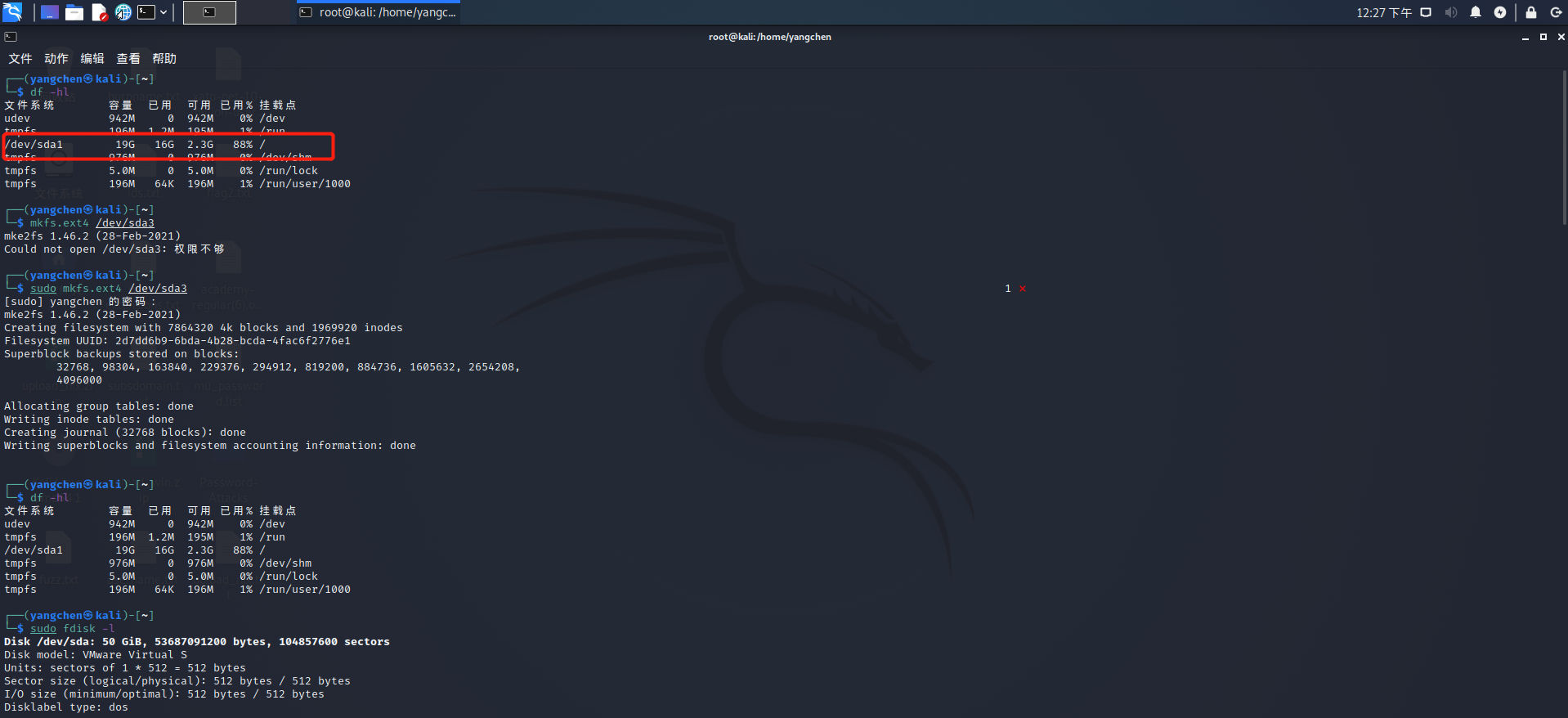Maximize the terminal window

(x=1543, y=37)
